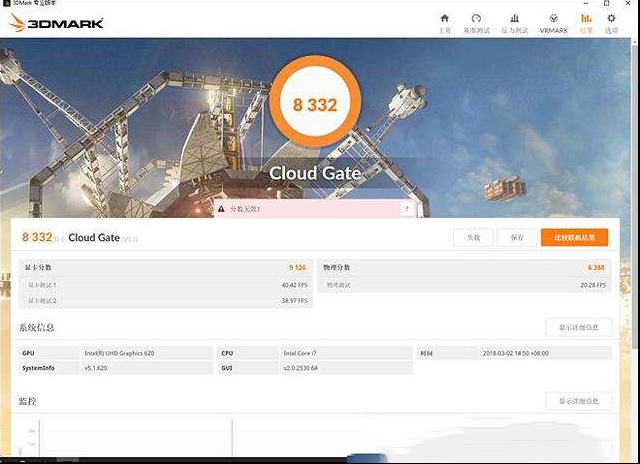Open the Stress Tests bar-chart icon tab
Image resolution: width=640 pixels, height=464 pixels.
point(515,24)
